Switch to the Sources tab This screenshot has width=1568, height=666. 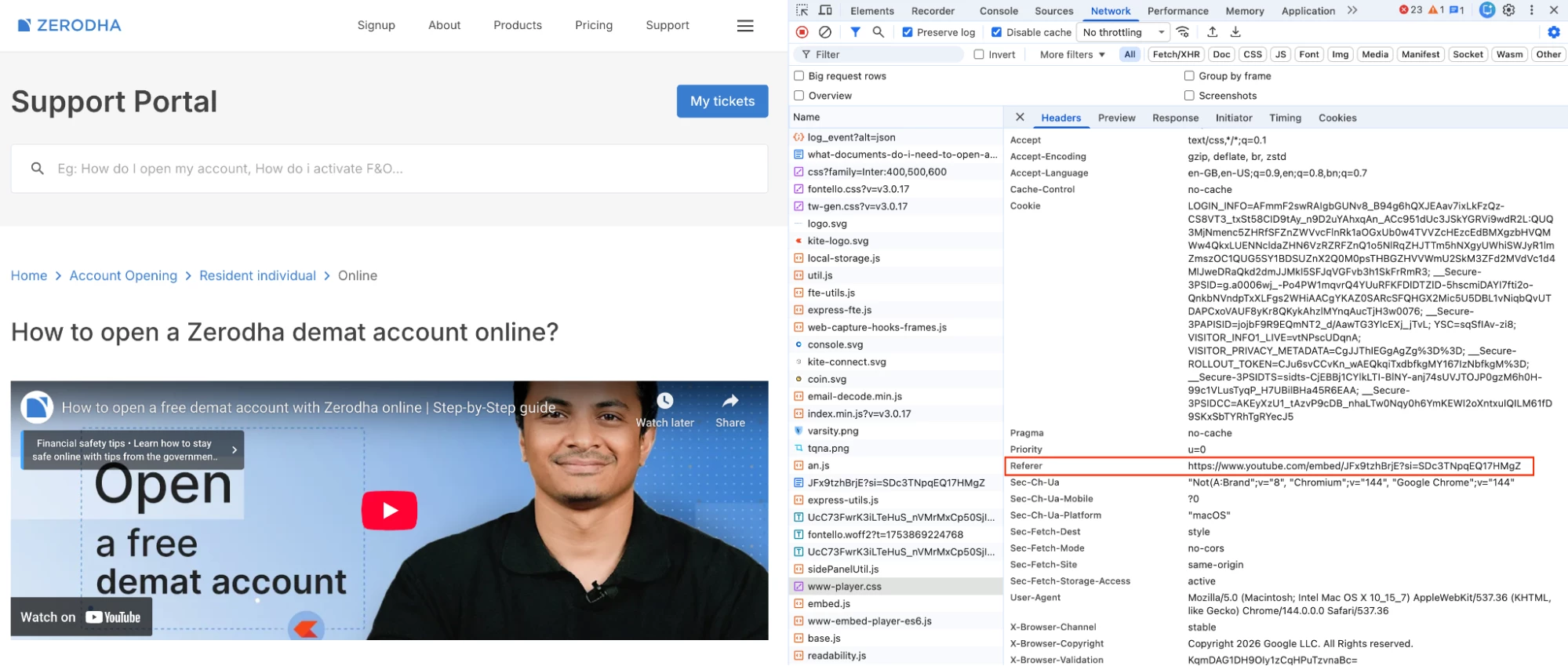[x=1053, y=11]
